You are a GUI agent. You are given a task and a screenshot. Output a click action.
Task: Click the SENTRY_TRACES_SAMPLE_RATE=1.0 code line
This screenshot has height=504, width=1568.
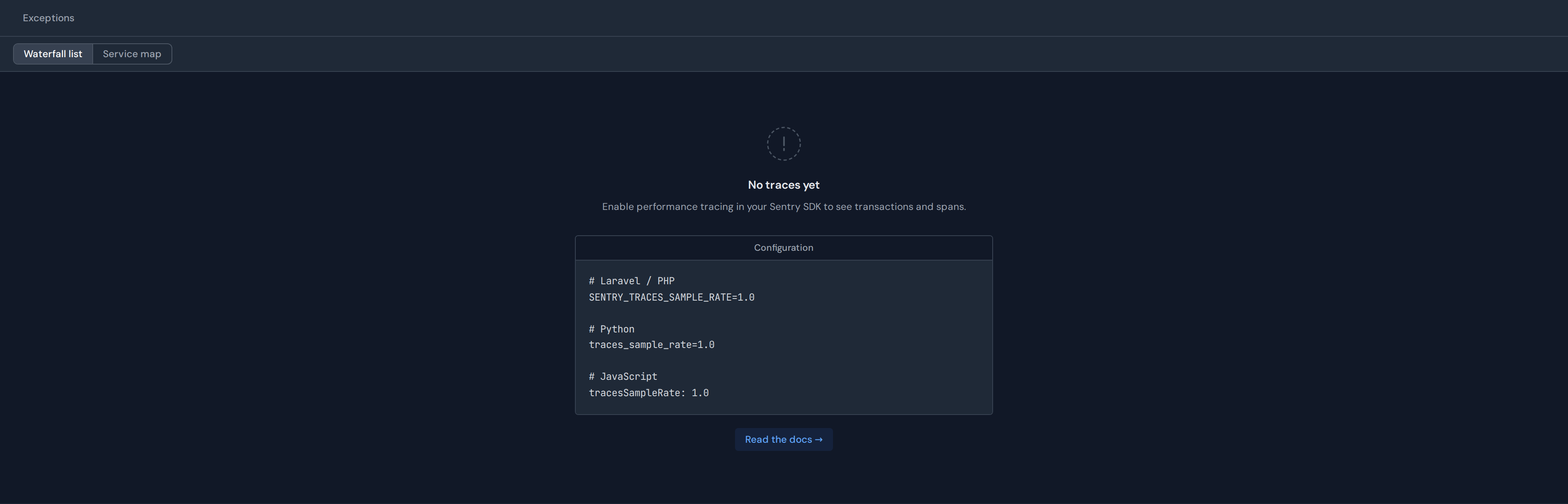671,298
